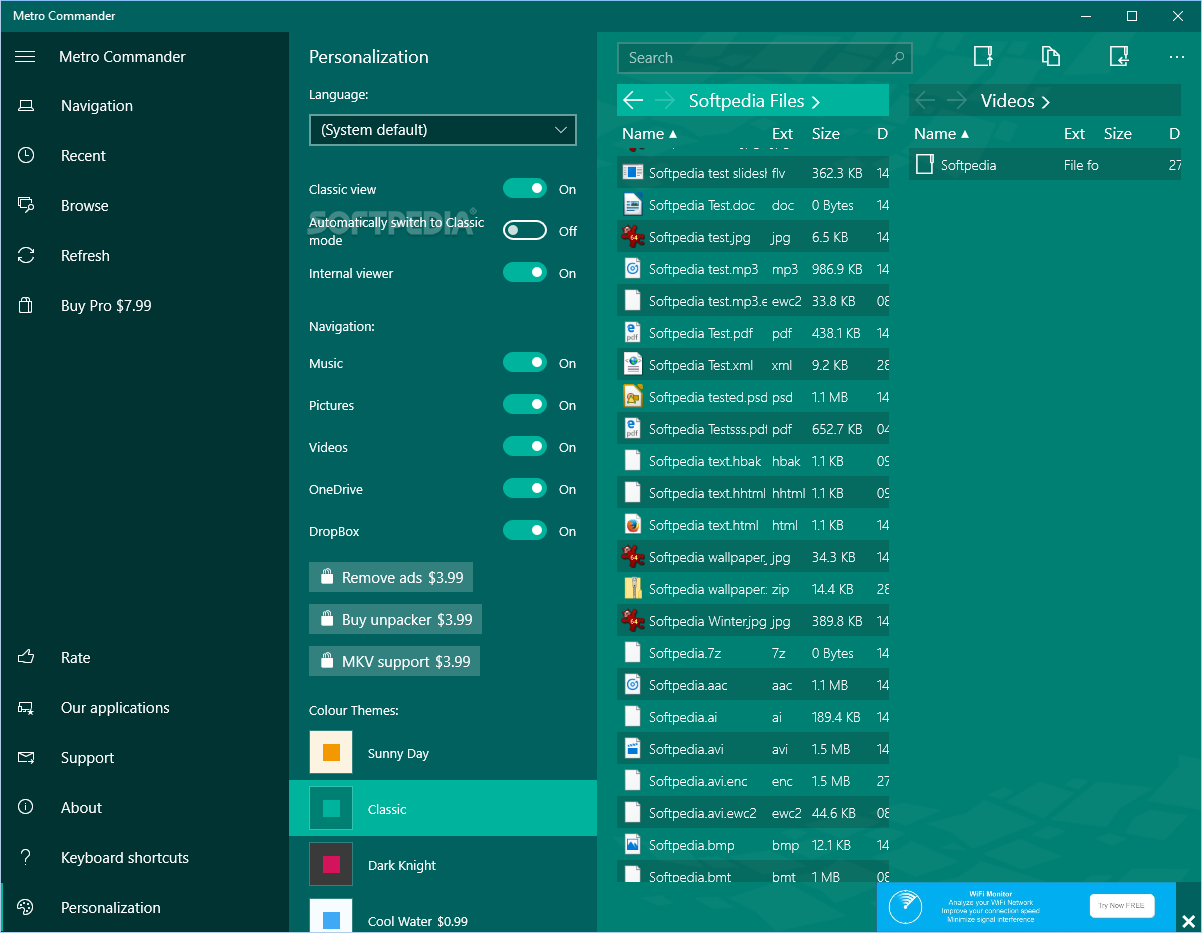Click Buy unpacker $3.99 button
1202x933 pixels.
(x=395, y=619)
